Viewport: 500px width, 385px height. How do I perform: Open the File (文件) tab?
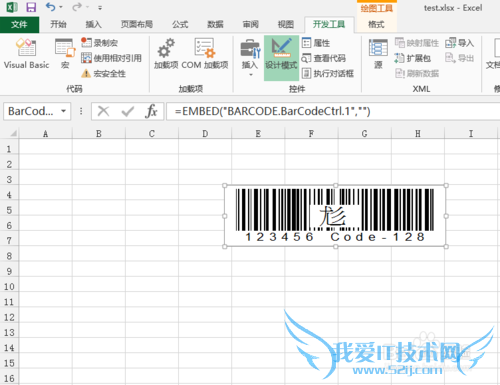pyautogui.click(x=19, y=24)
